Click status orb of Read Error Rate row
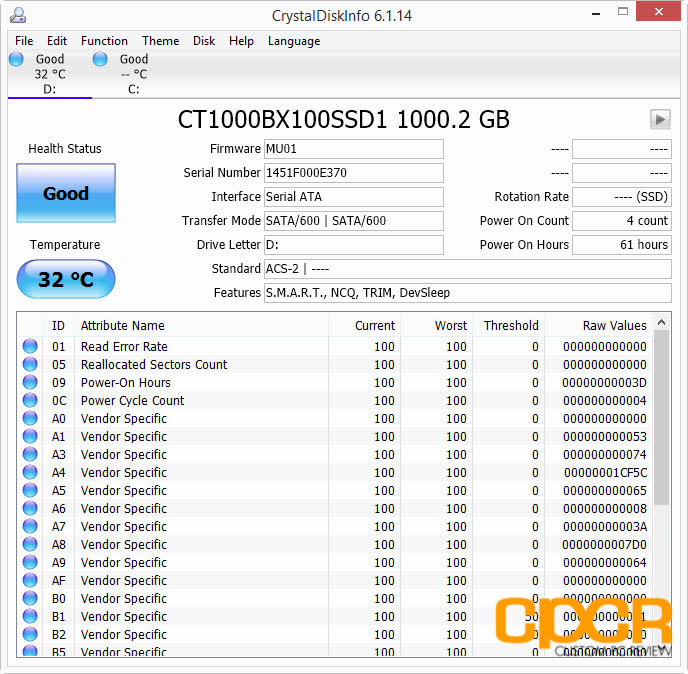The width and height of the screenshot is (688, 674). 30,346
